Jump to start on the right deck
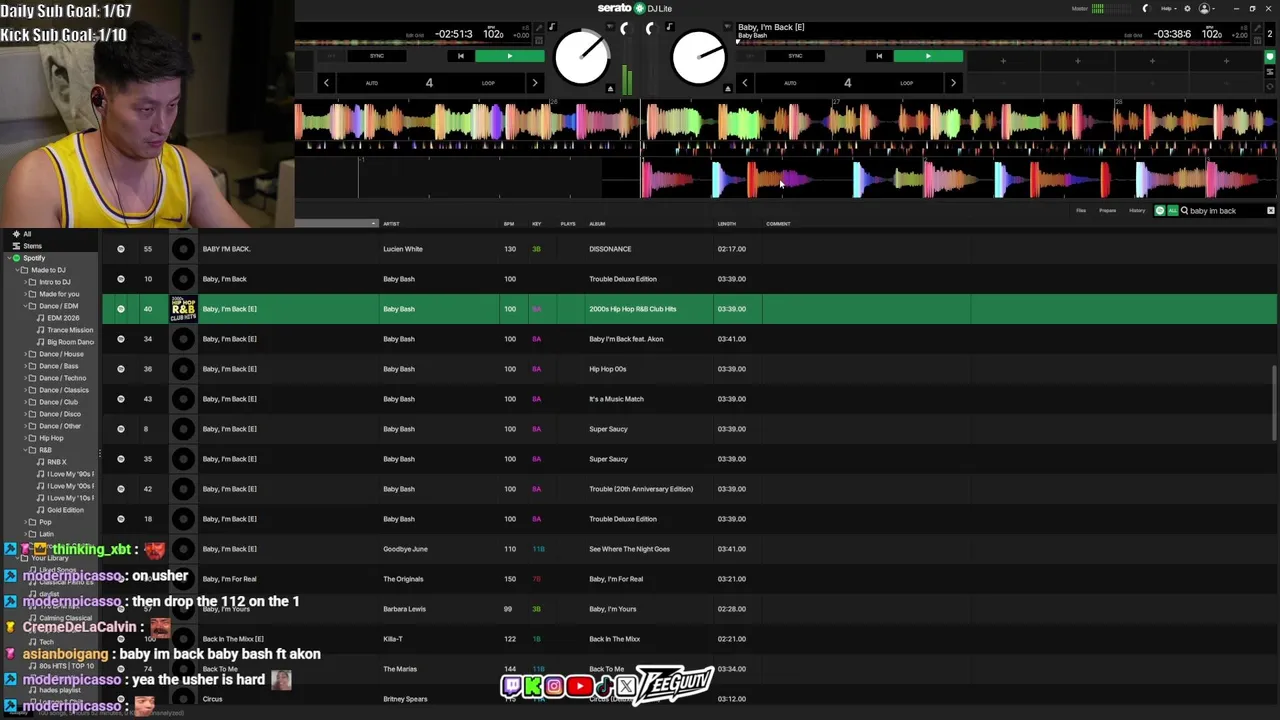1280x720 pixels. click(879, 56)
